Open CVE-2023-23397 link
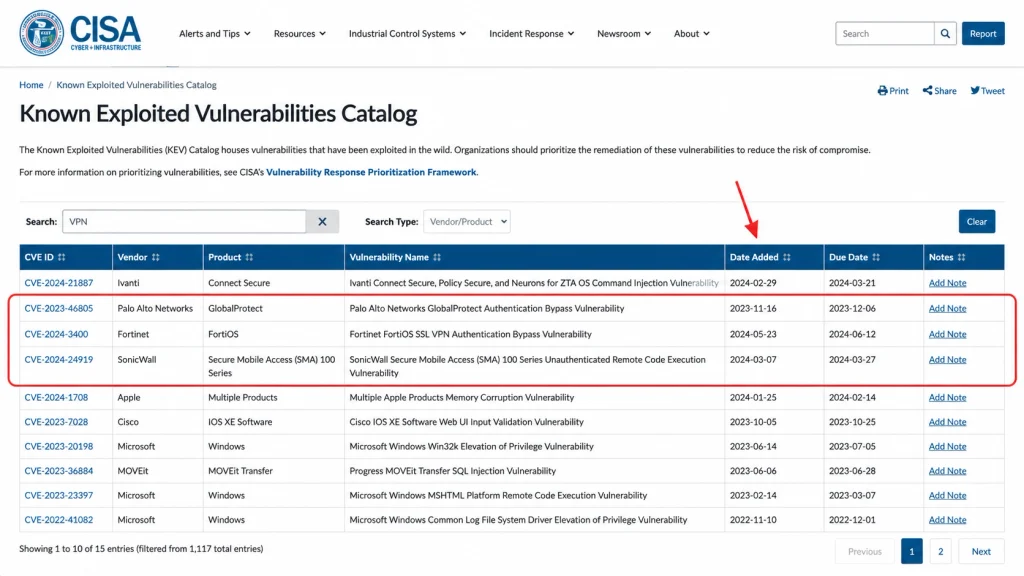The height and width of the screenshot is (576, 1024). pos(59,495)
